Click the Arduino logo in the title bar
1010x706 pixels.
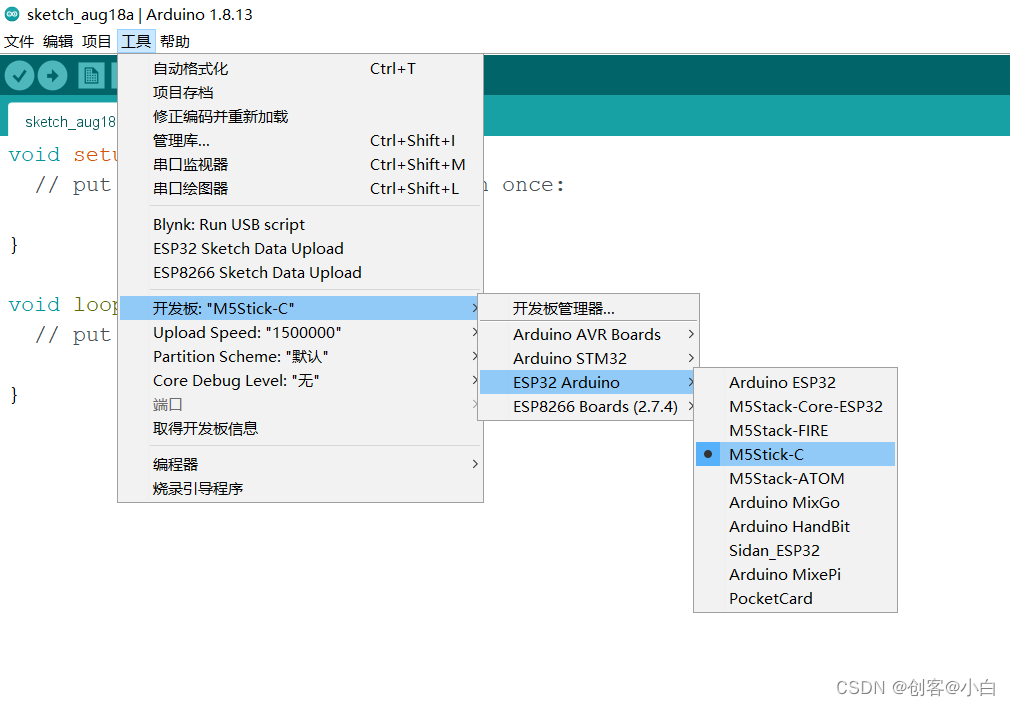coord(11,14)
